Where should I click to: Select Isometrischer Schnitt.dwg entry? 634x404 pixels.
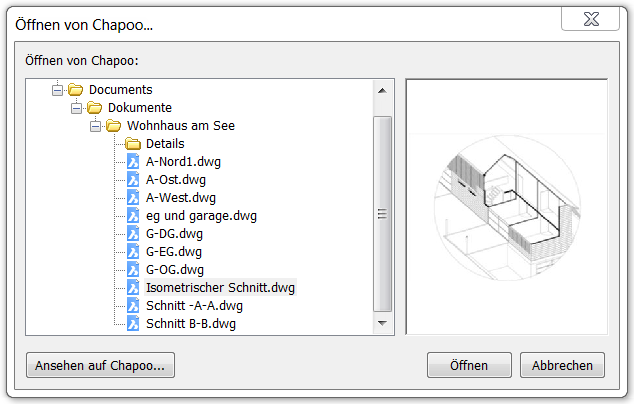pyautogui.click(x=220, y=288)
